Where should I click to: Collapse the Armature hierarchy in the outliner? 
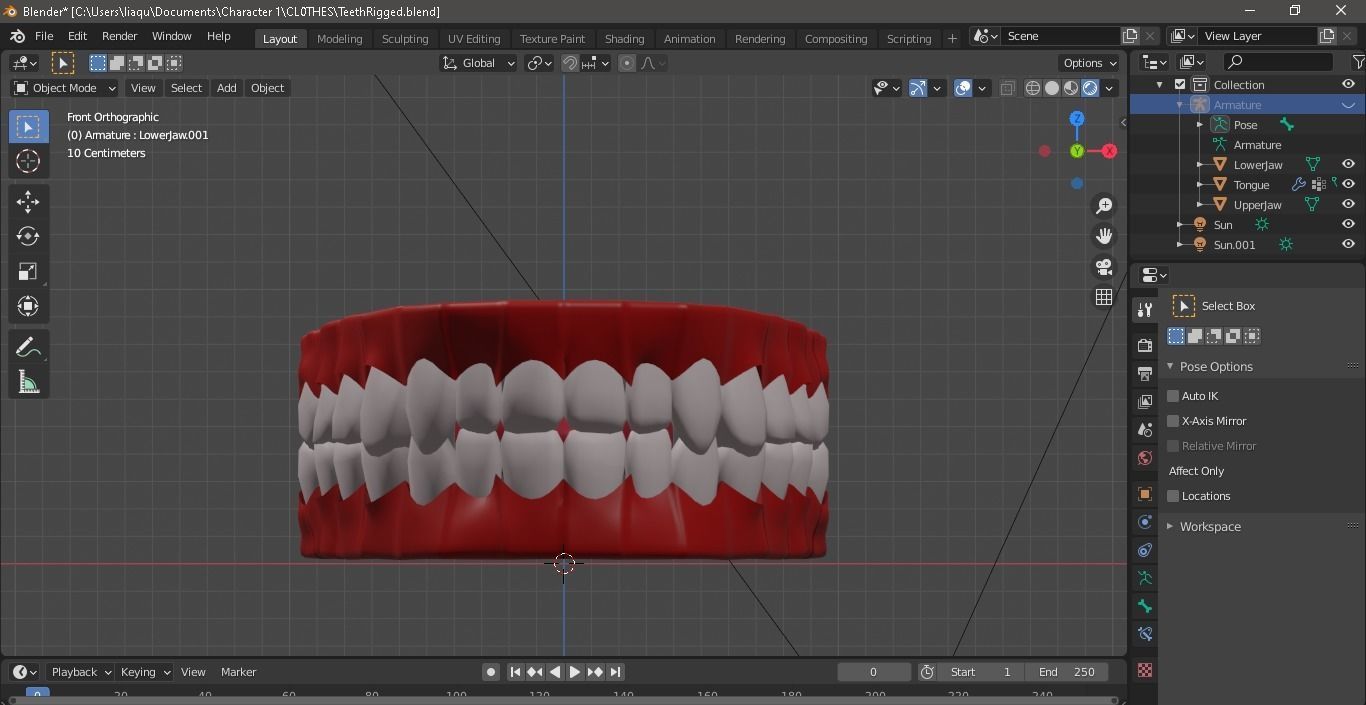pos(1180,104)
